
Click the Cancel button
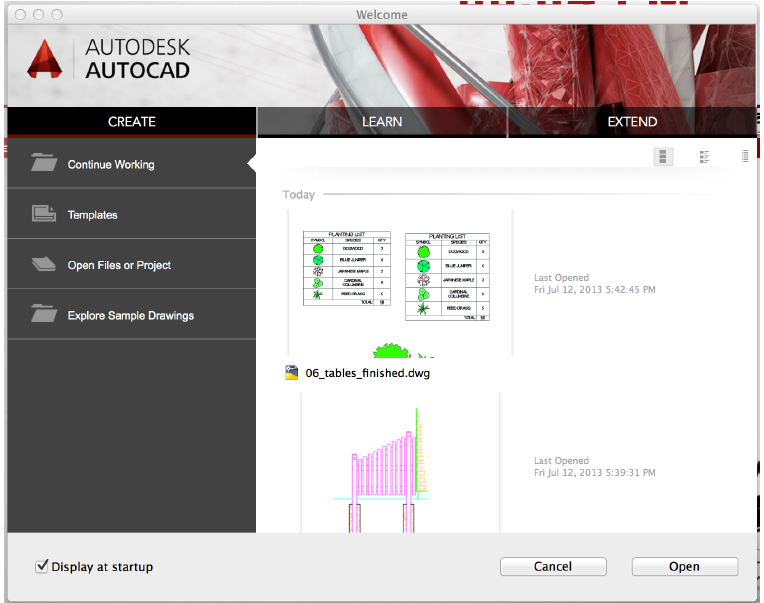[x=553, y=566]
